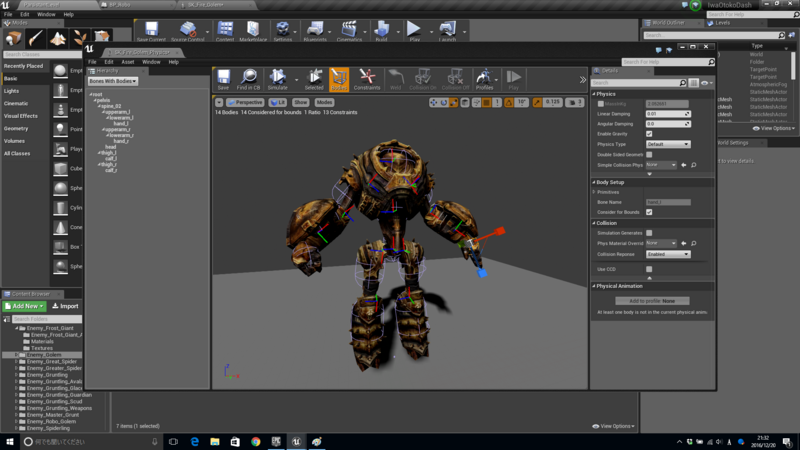Toggle Simulation Generates checkbox
The image size is (800, 450).
pos(649,233)
